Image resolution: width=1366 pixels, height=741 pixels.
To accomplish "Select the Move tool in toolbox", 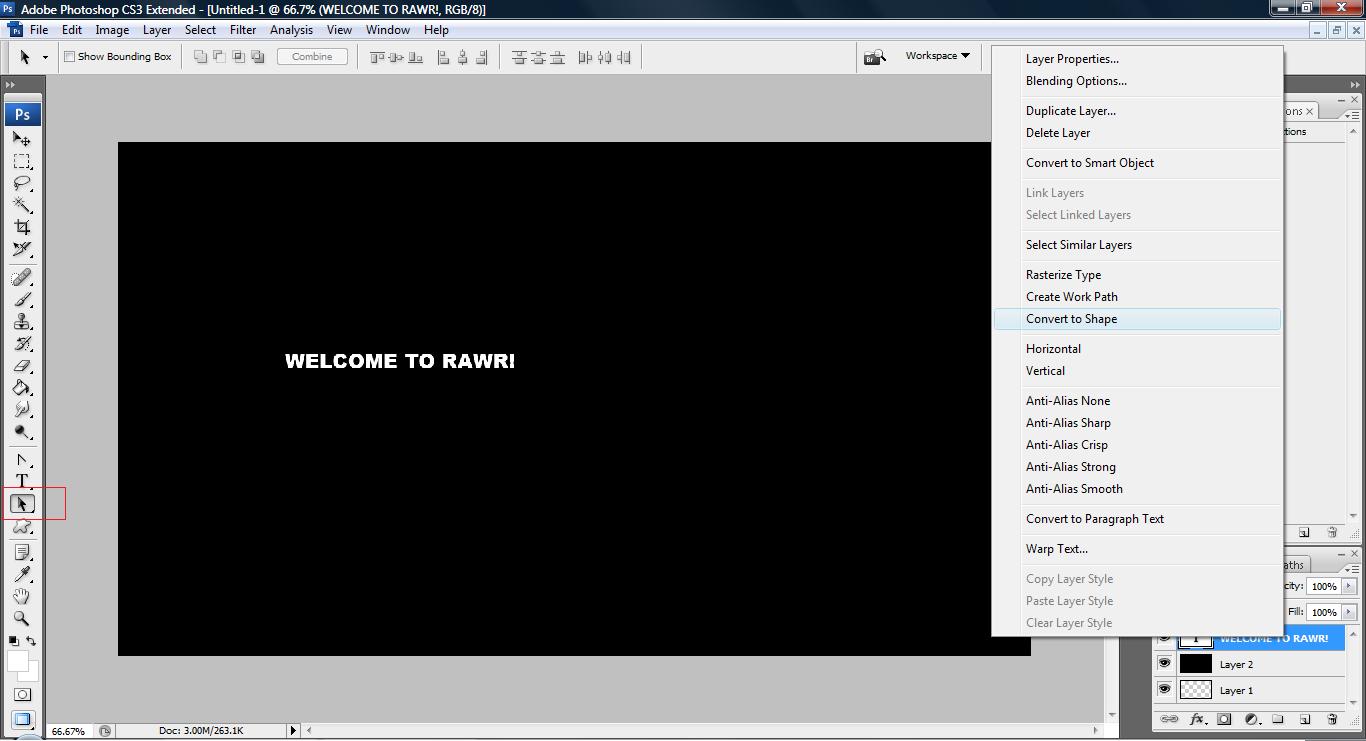I will pyautogui.click(x=22, y=139).
